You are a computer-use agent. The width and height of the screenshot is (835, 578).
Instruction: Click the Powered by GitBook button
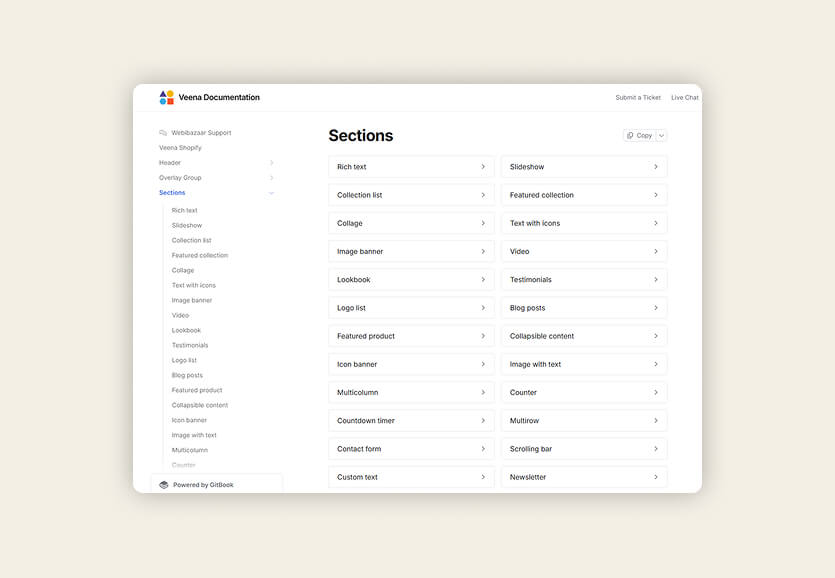(x=216, y=485)
